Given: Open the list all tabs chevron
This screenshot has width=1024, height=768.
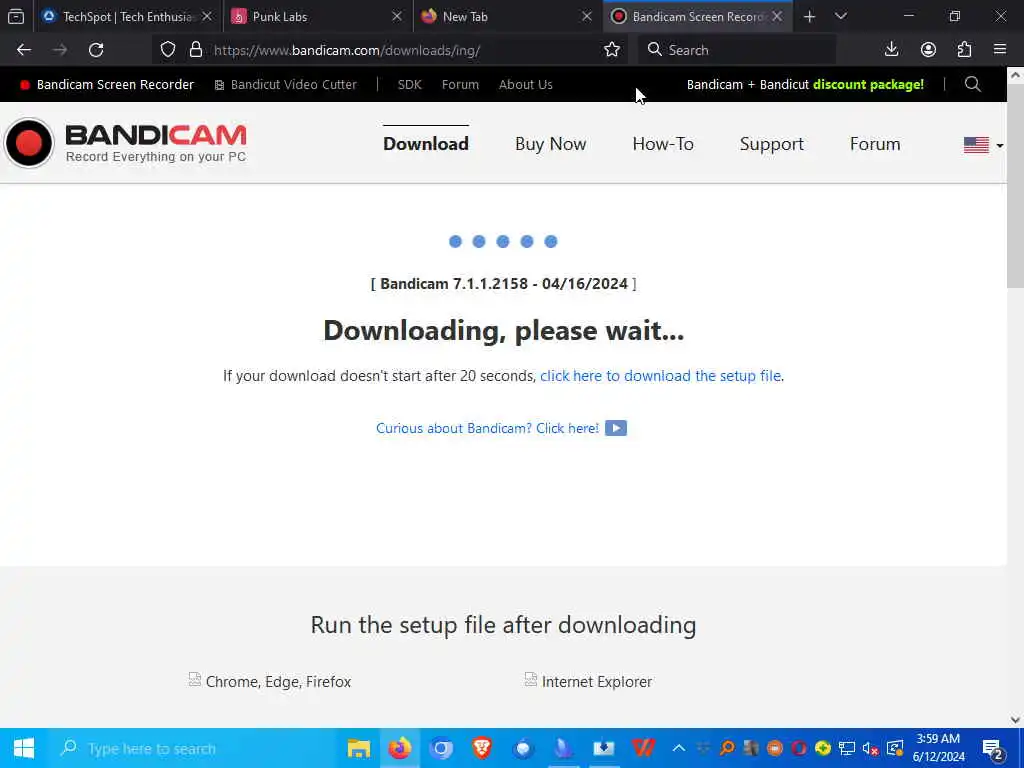Looking at the screenshot, I should coord(841,16).
